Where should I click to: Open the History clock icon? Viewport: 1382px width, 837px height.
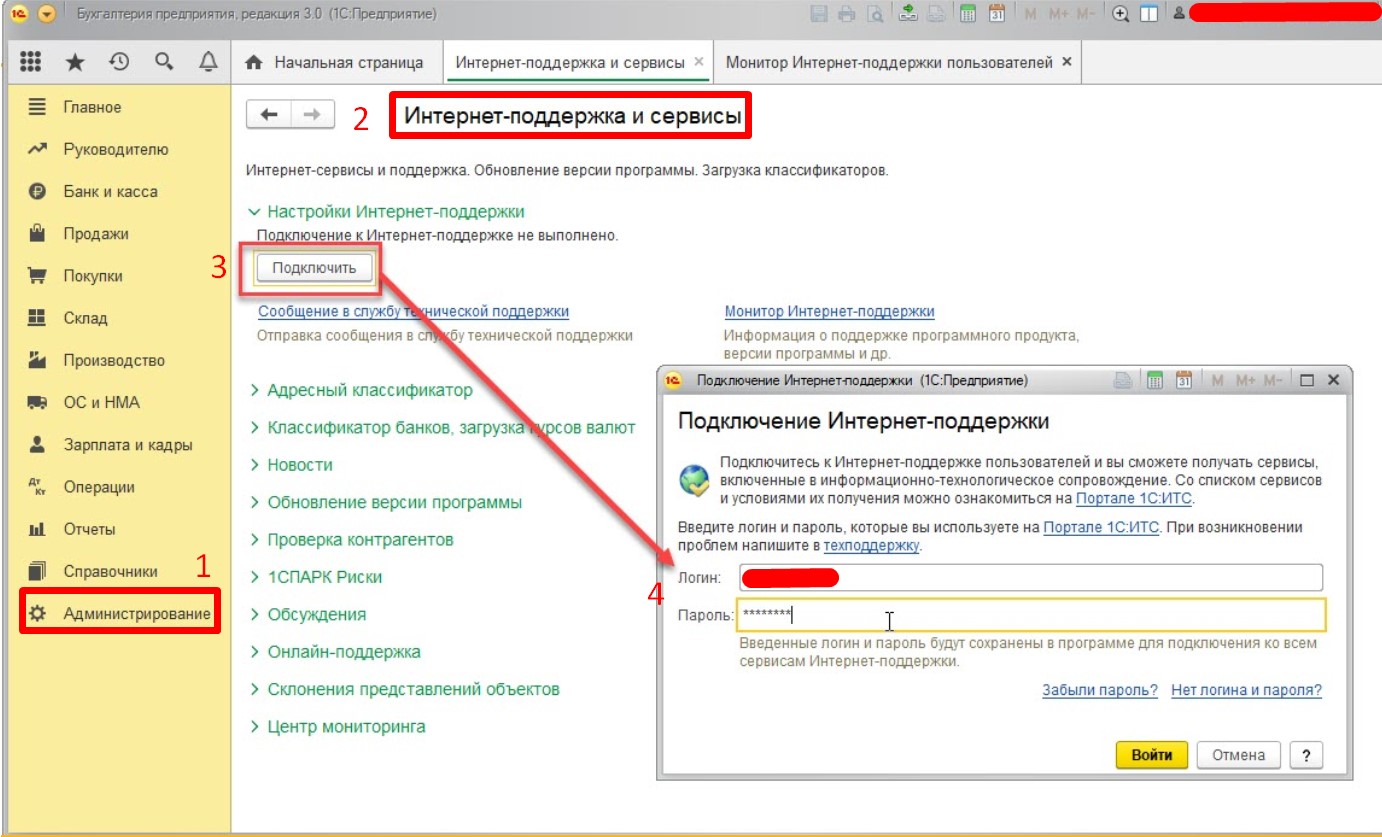pos(119,62)
